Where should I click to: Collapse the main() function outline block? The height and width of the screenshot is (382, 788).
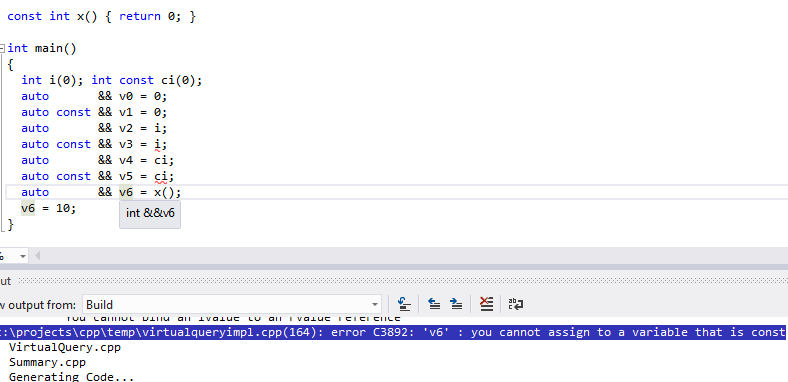3,49
